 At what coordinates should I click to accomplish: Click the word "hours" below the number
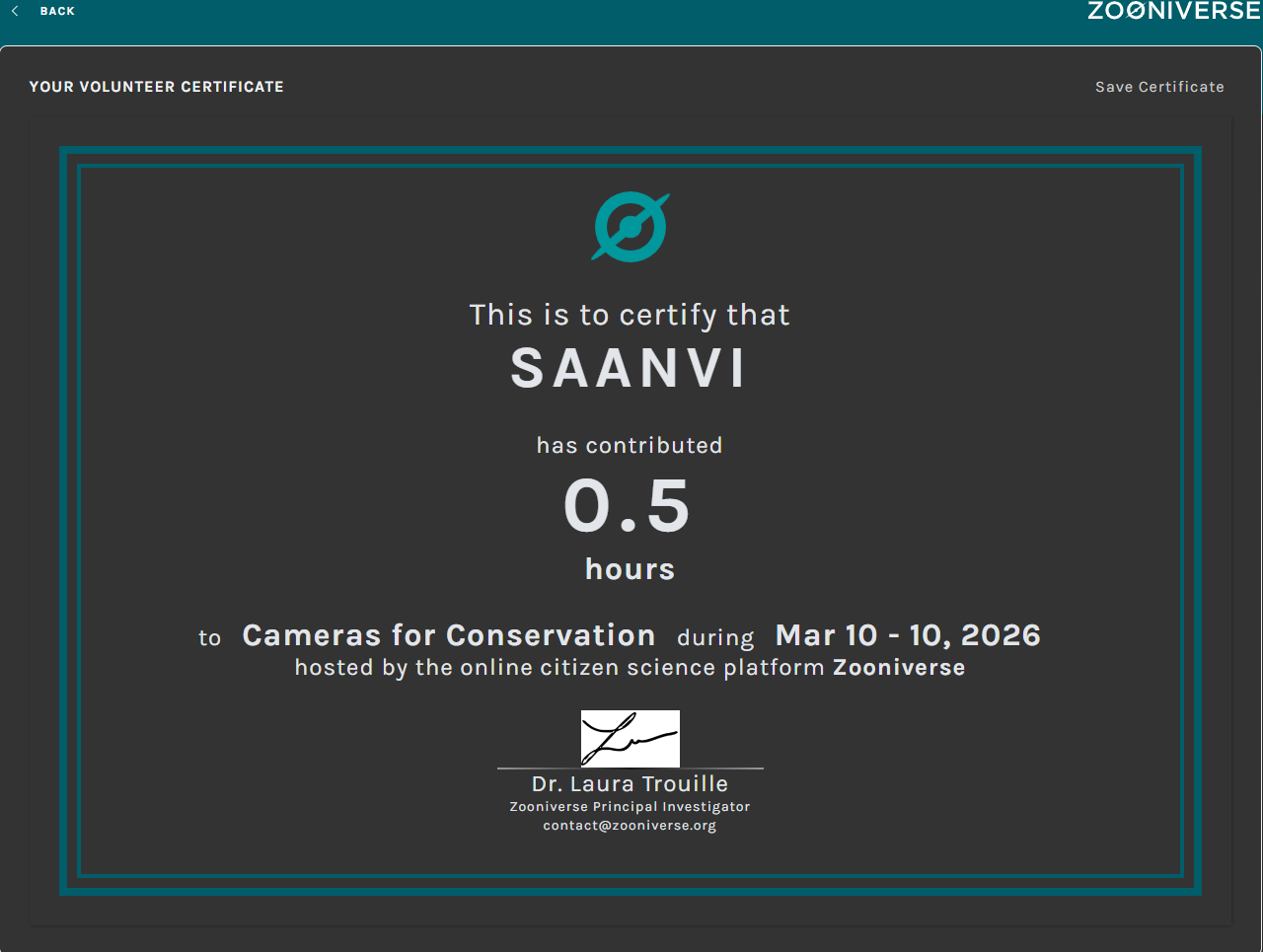coord(631,569)
